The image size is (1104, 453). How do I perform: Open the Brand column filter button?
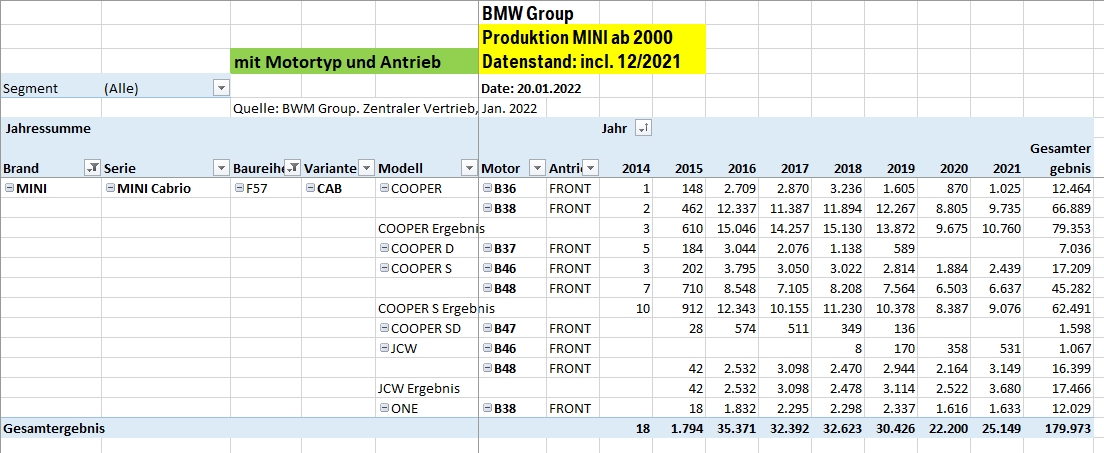click(92, 168)
